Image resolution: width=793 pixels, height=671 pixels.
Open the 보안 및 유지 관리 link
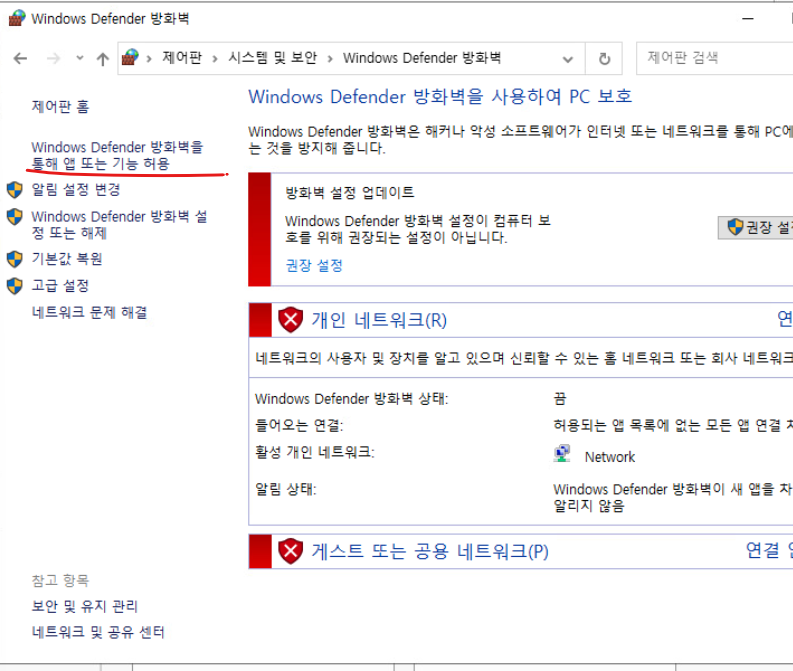pyautogui.click(x=84, y=606)
